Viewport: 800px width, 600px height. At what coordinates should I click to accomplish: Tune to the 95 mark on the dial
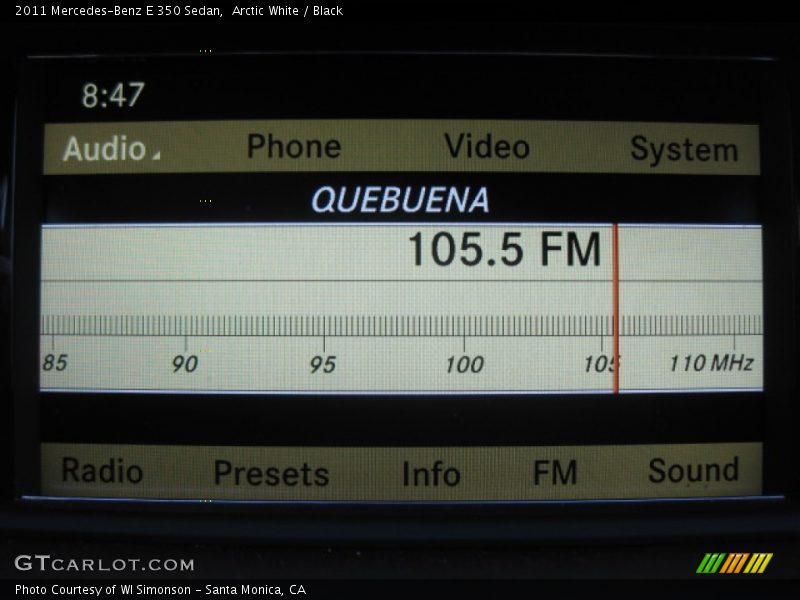coord(323,365)
